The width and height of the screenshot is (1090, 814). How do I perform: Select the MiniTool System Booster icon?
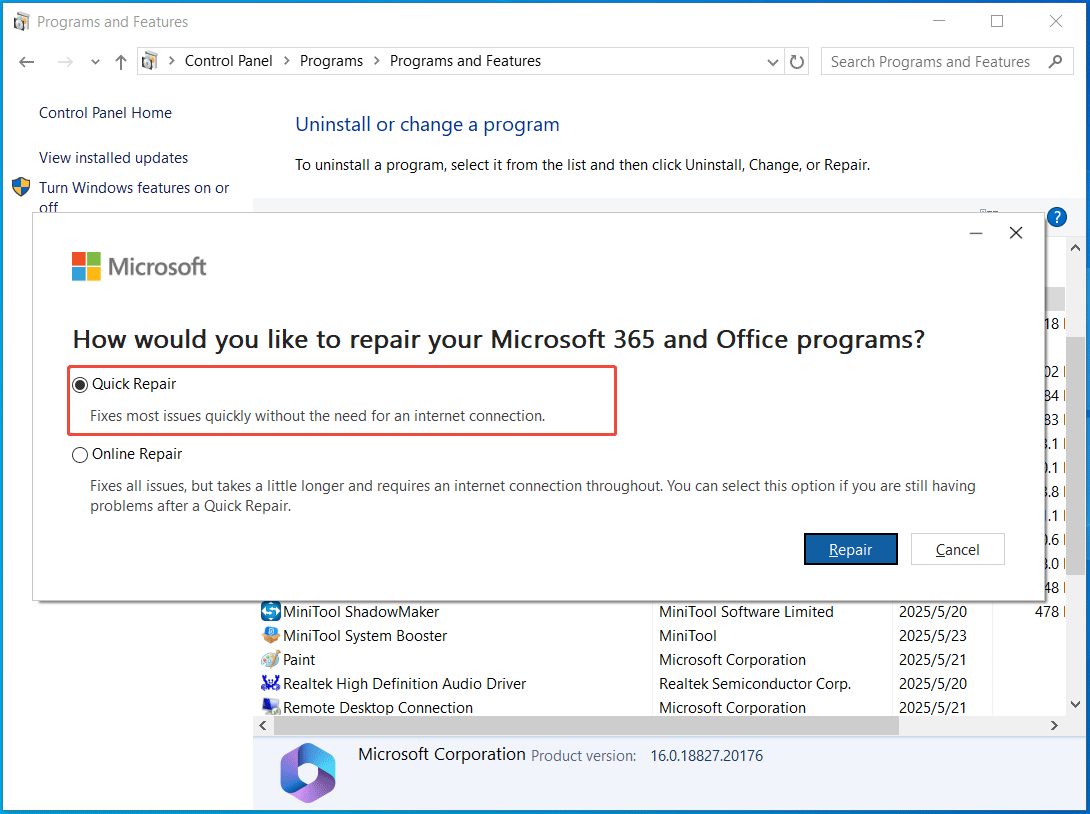[269, 635]
